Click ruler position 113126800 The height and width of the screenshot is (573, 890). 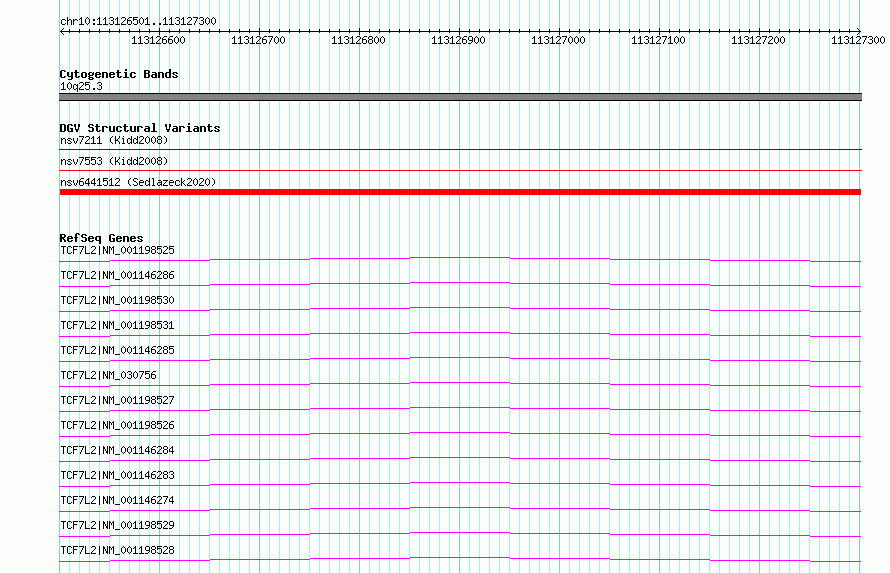(x=358, y=40)
